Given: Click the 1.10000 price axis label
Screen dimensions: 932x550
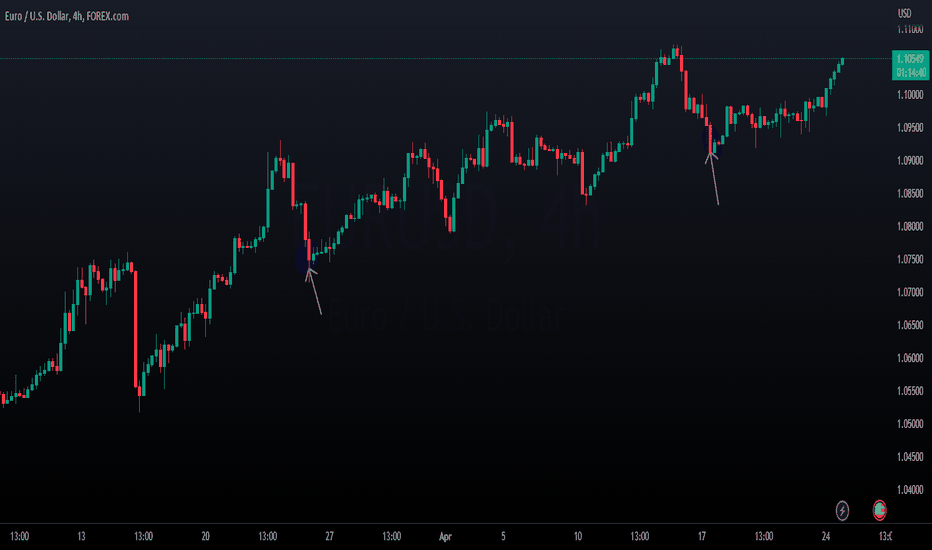Looking at the screenshot, I should pos(910,95).
